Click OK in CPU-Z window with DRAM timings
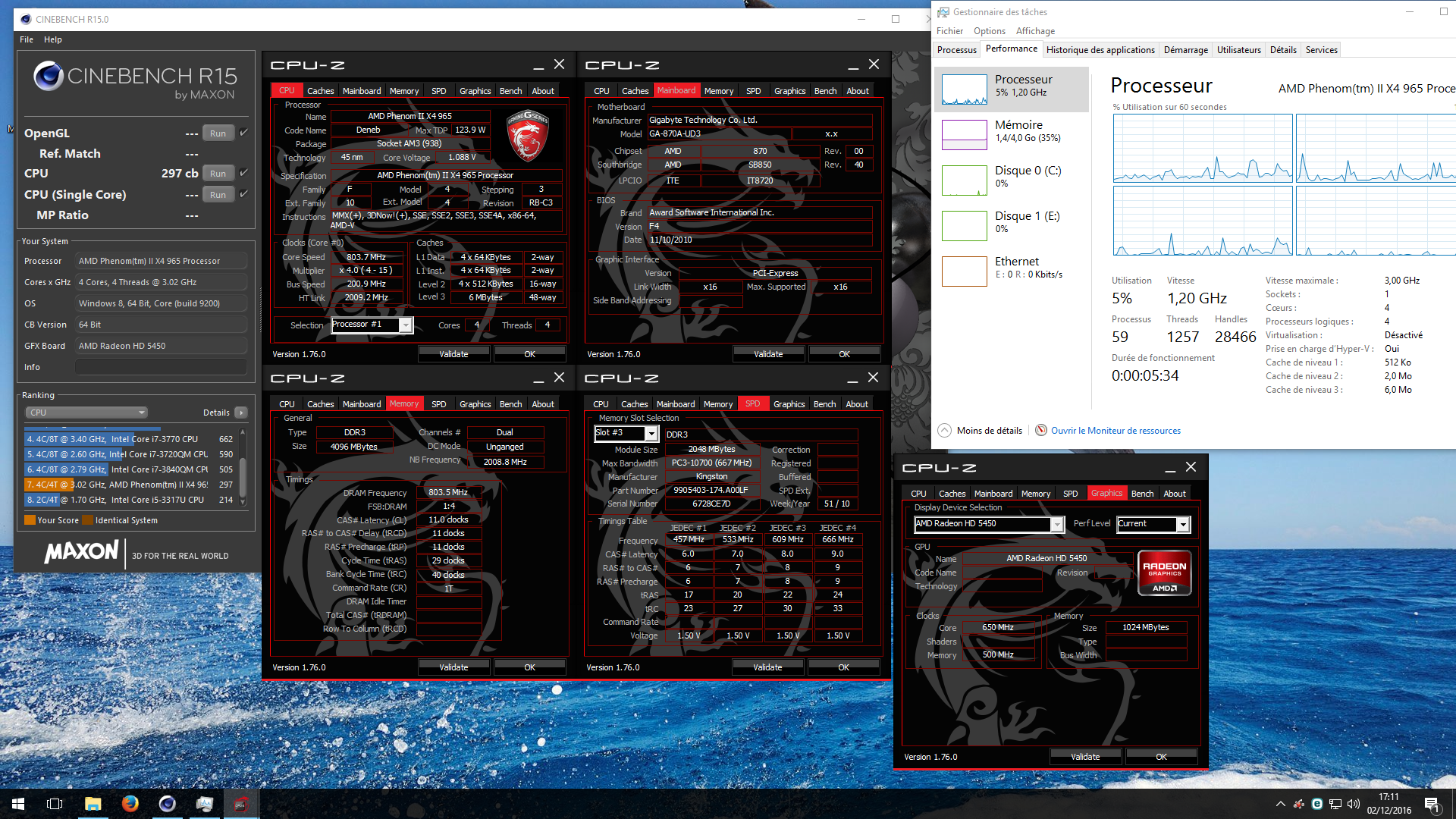The height and width of the screenshot is (819, 1456). (529, 667)
